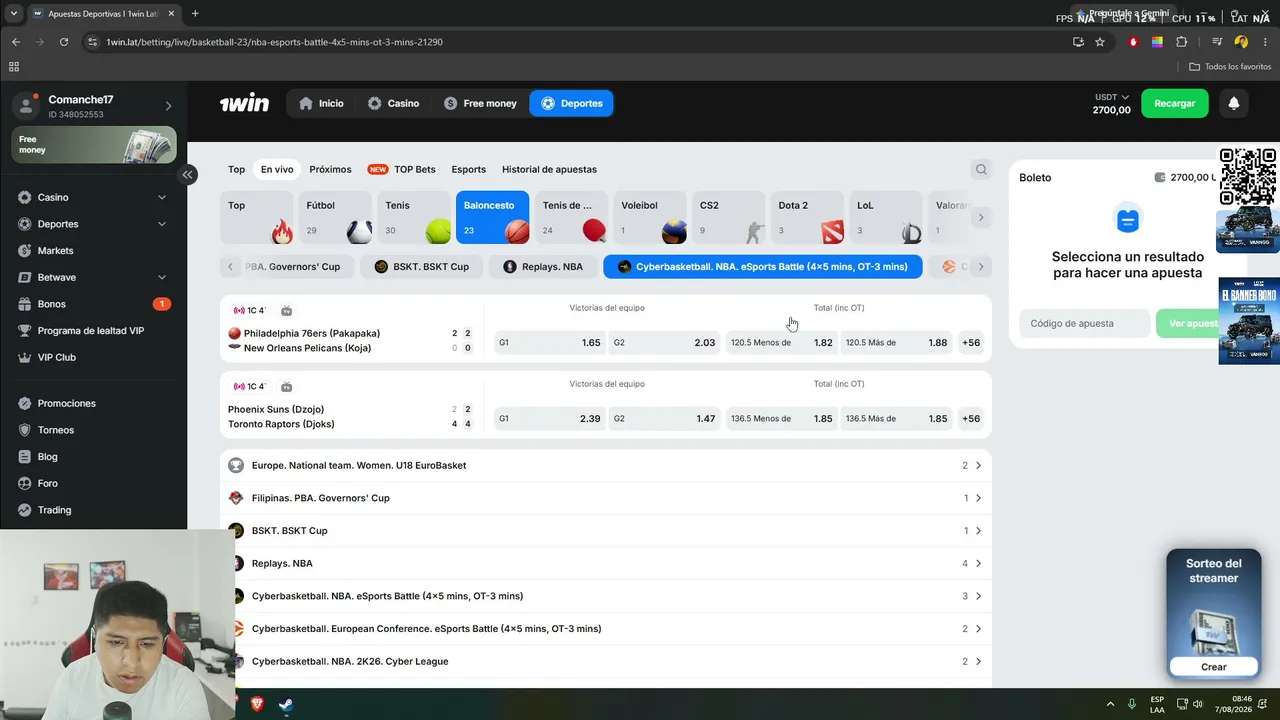Image resolution: width=1280 pixels, height=720 pixels.
Task: Expand the Casino sidebar section
Action: click(x=162, y=197)
